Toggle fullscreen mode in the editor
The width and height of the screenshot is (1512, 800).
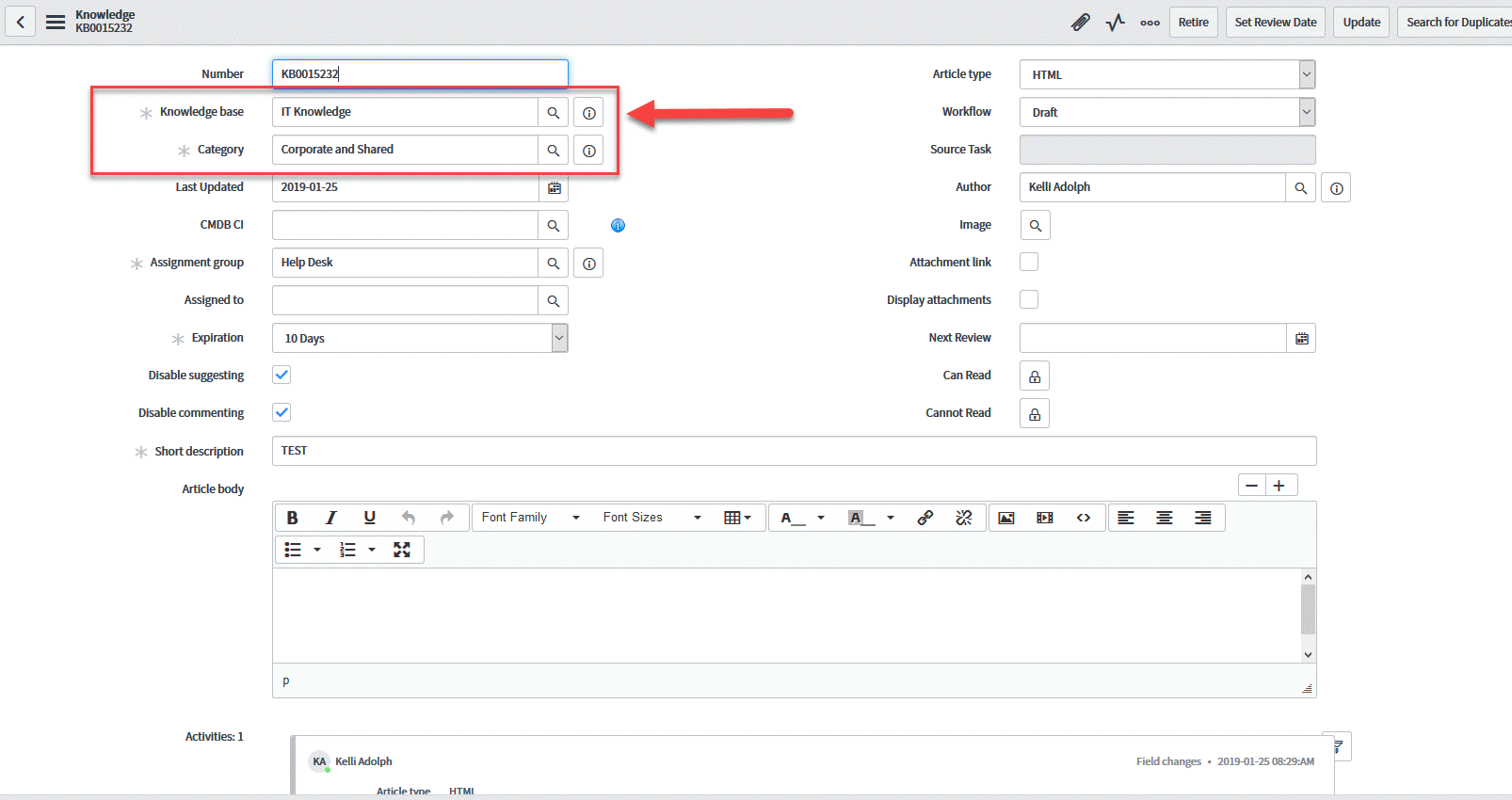click(x=402, y=550)
